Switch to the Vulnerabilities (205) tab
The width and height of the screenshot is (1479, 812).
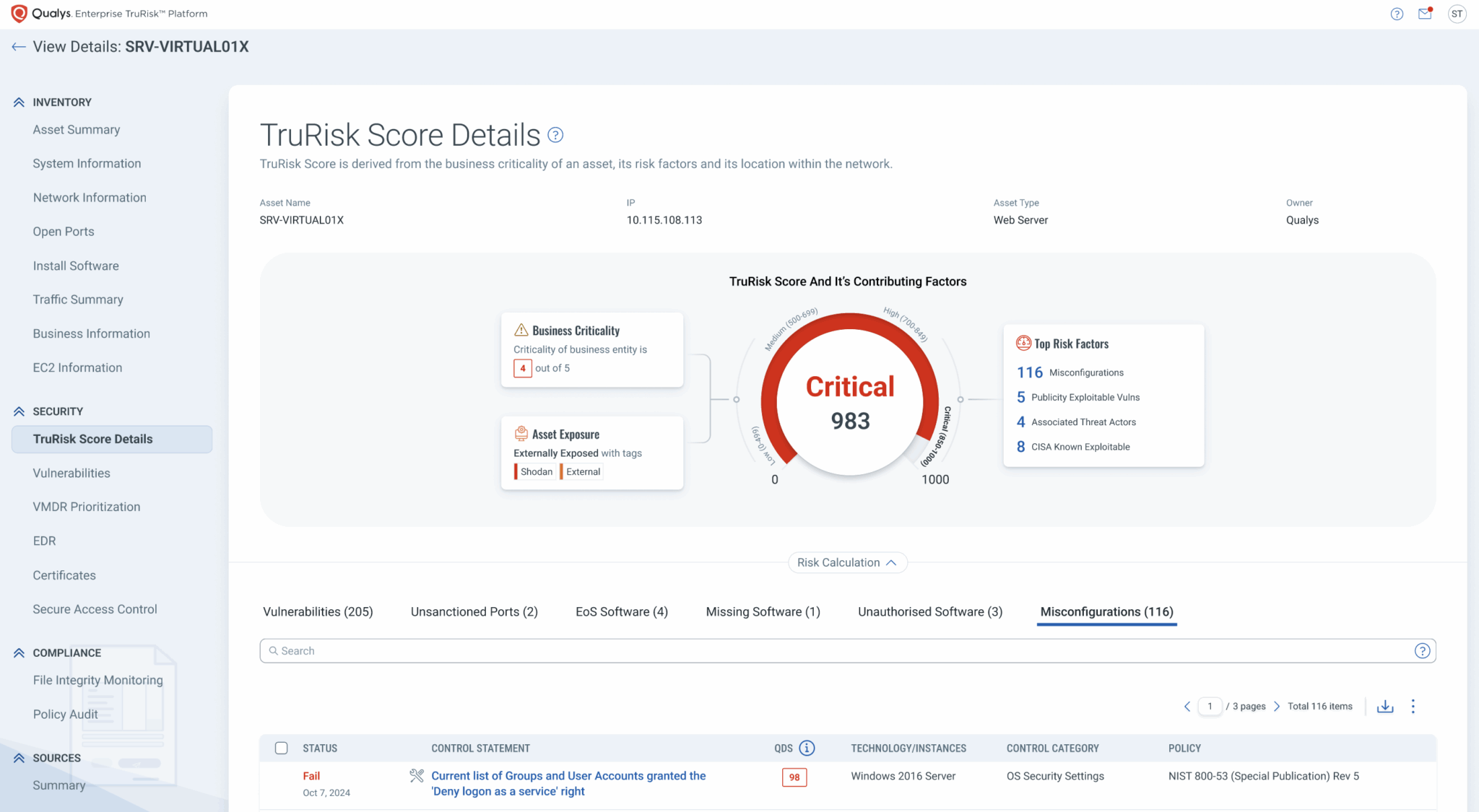(318, 611)
